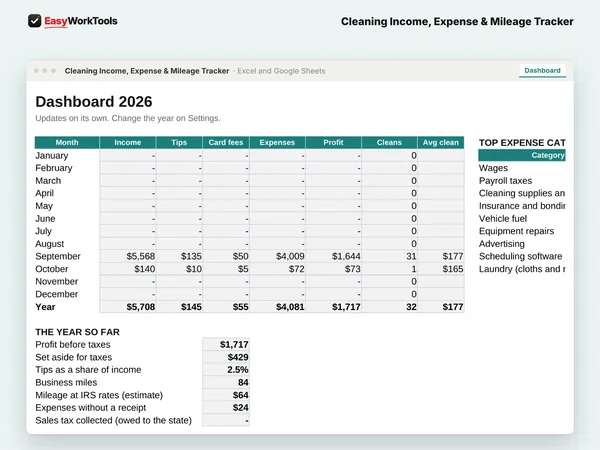Click yearly tips total $145
The width and height of the screenshot is (600, 450).
(x=179, y=307)
